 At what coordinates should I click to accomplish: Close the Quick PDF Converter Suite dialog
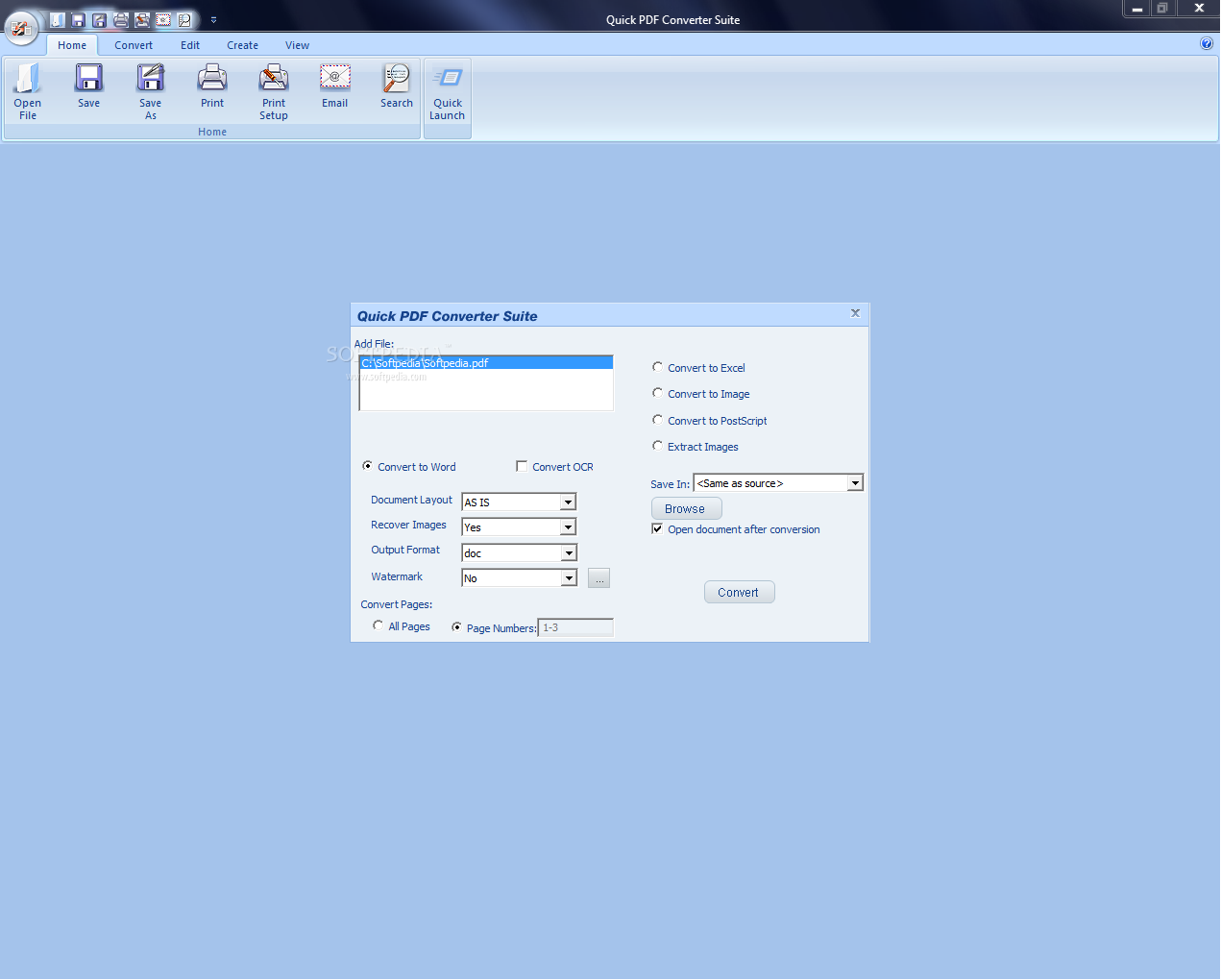click(855, 313)
